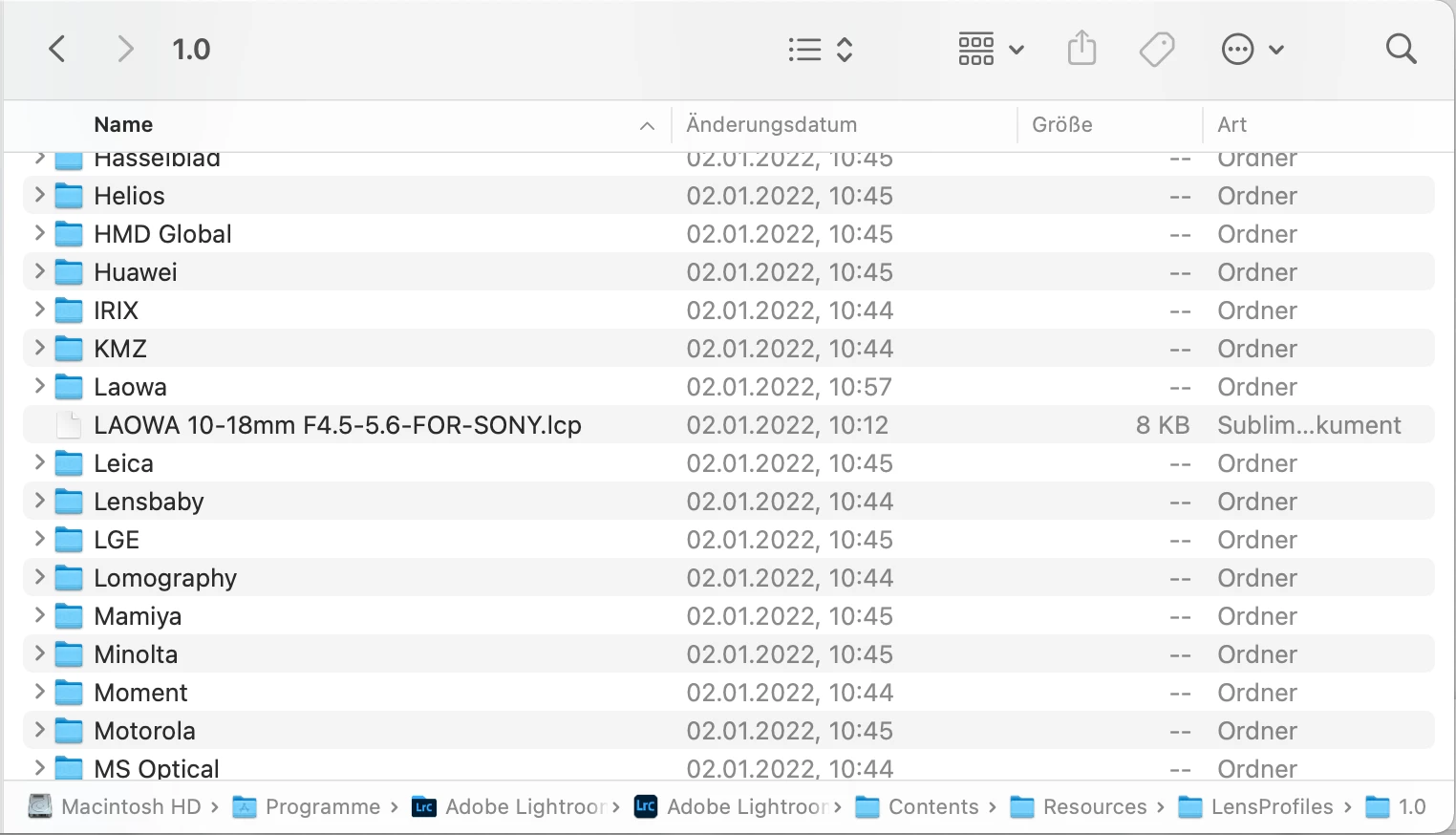Viewport: 1456px width, 835px height.
Task: Expand the Lomography folder
Action: pos(39,577)
